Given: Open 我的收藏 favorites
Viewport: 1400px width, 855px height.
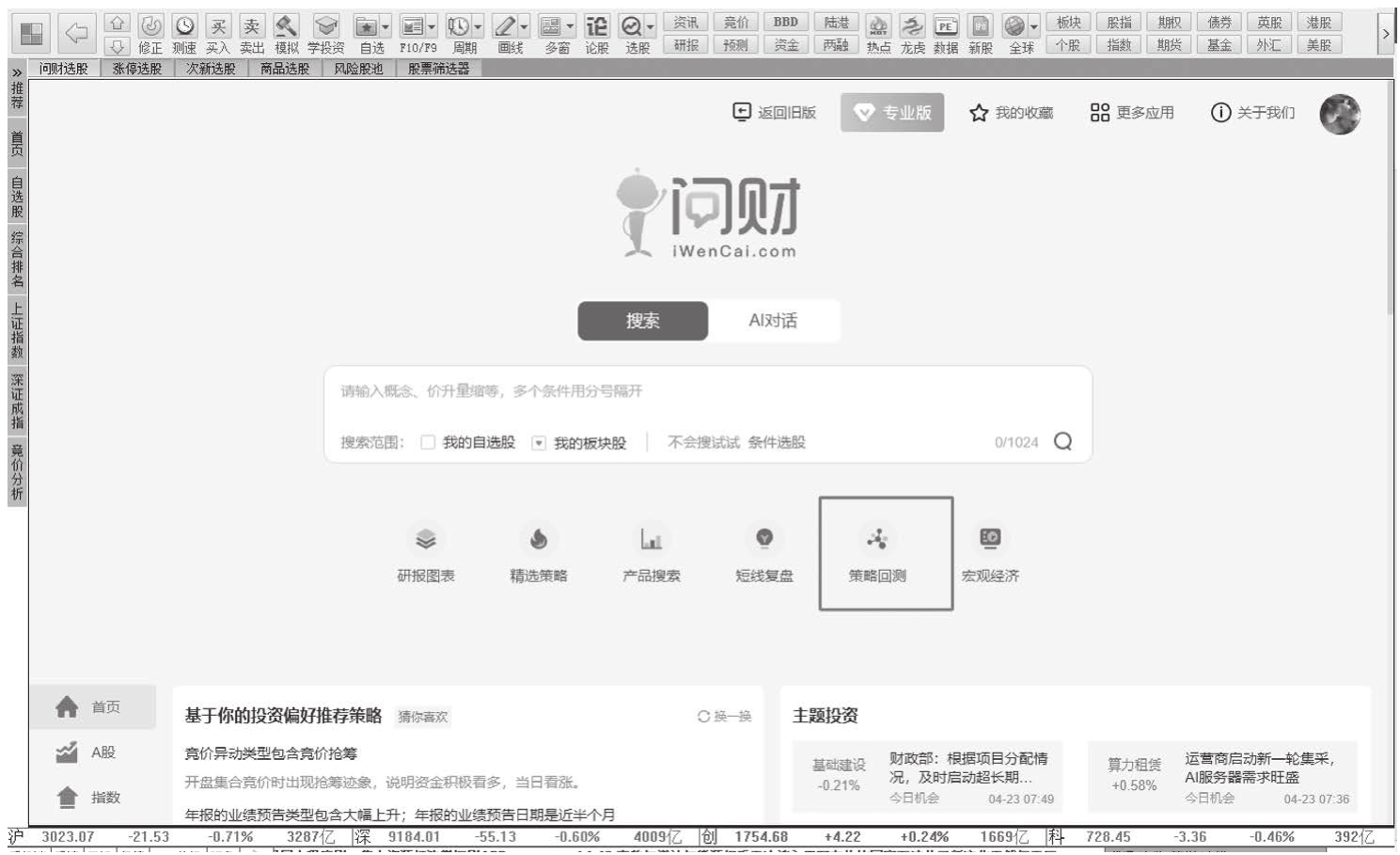Looking at the screenshot, I should pos(1012,113).
